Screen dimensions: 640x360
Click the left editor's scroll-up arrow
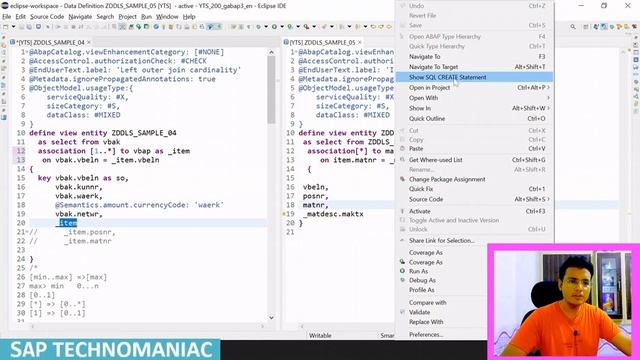tap(271, 52)
